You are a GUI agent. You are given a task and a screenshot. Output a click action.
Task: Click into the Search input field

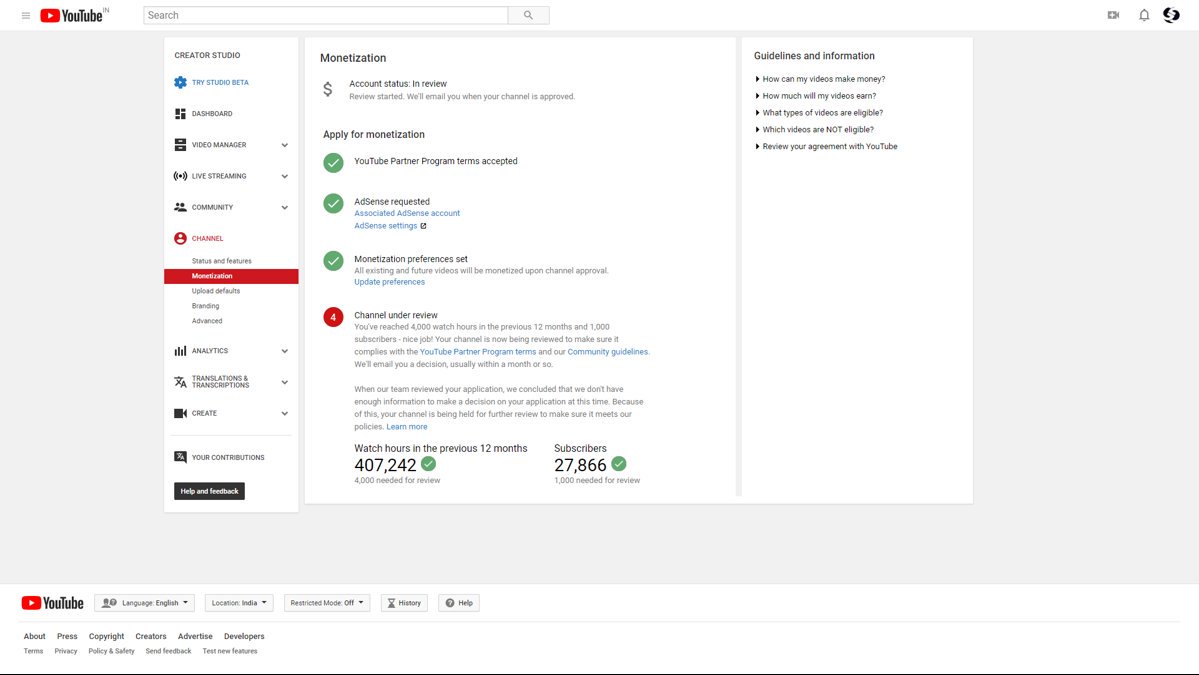click(326, 15)
